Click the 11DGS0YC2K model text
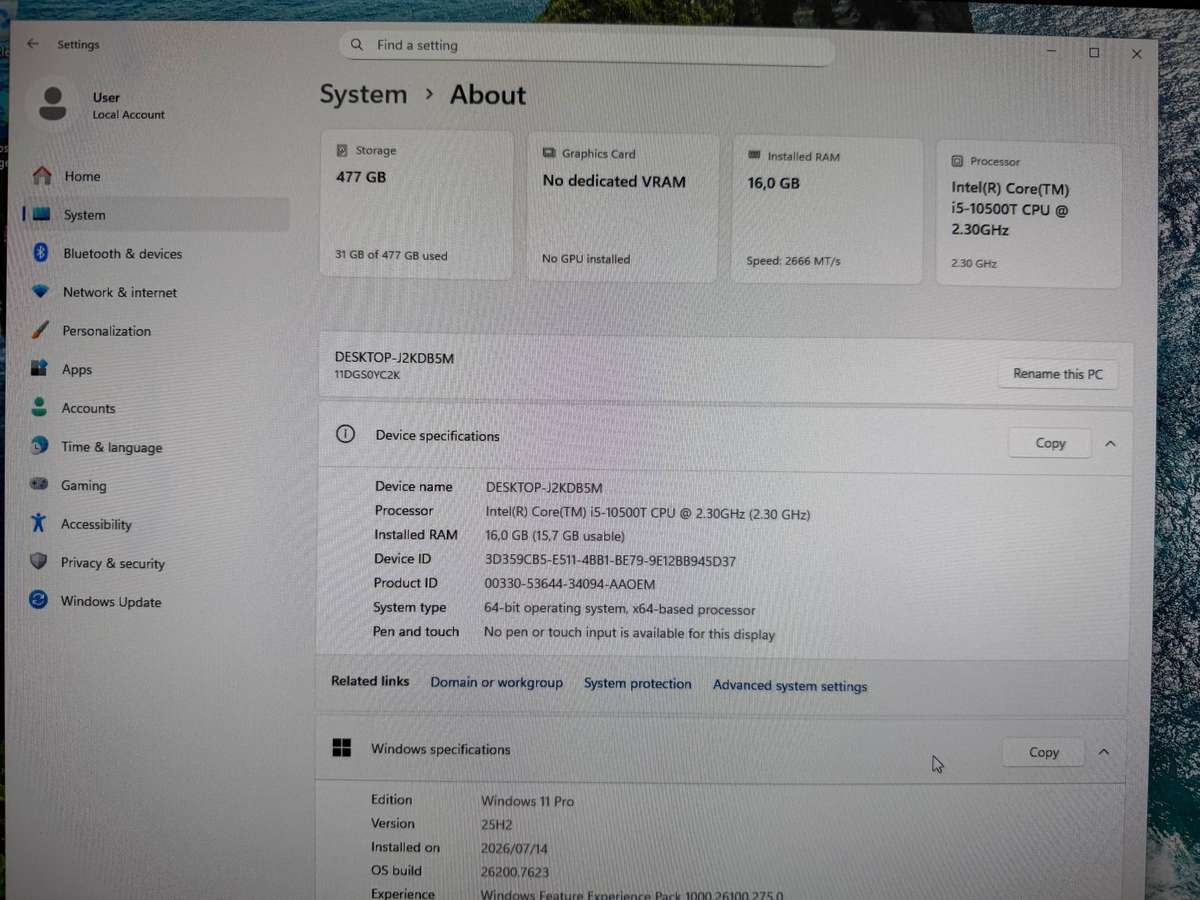This screenshot has height=900, width=1200. click(367, 375)
